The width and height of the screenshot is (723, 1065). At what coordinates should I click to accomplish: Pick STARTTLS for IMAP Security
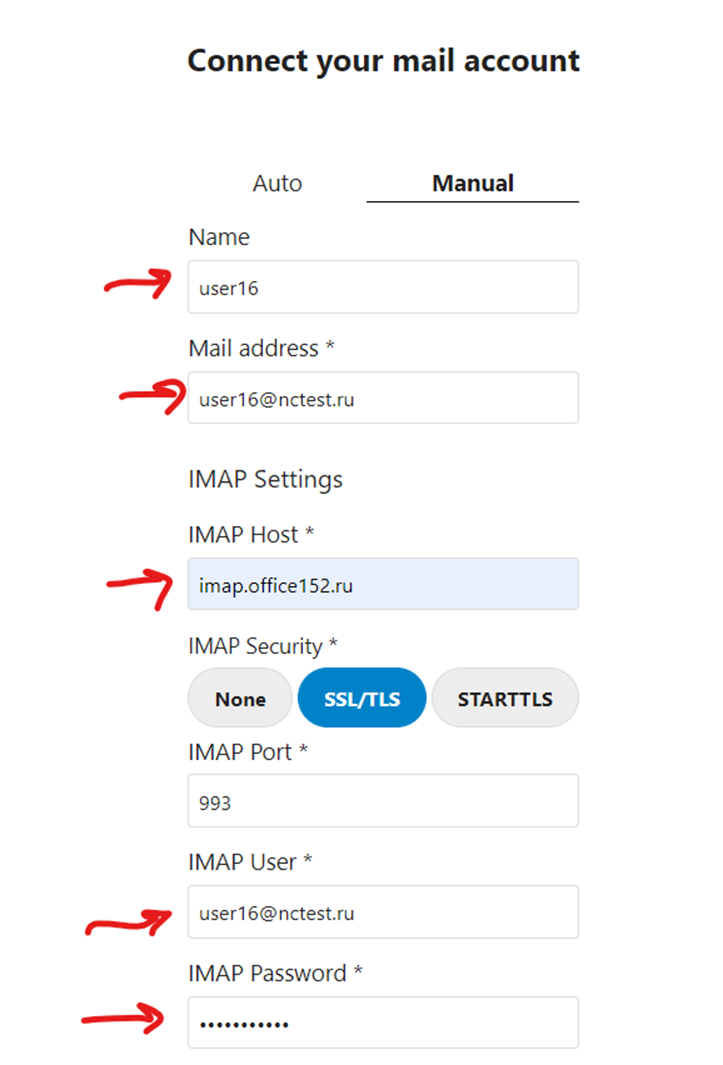[505, 699]
